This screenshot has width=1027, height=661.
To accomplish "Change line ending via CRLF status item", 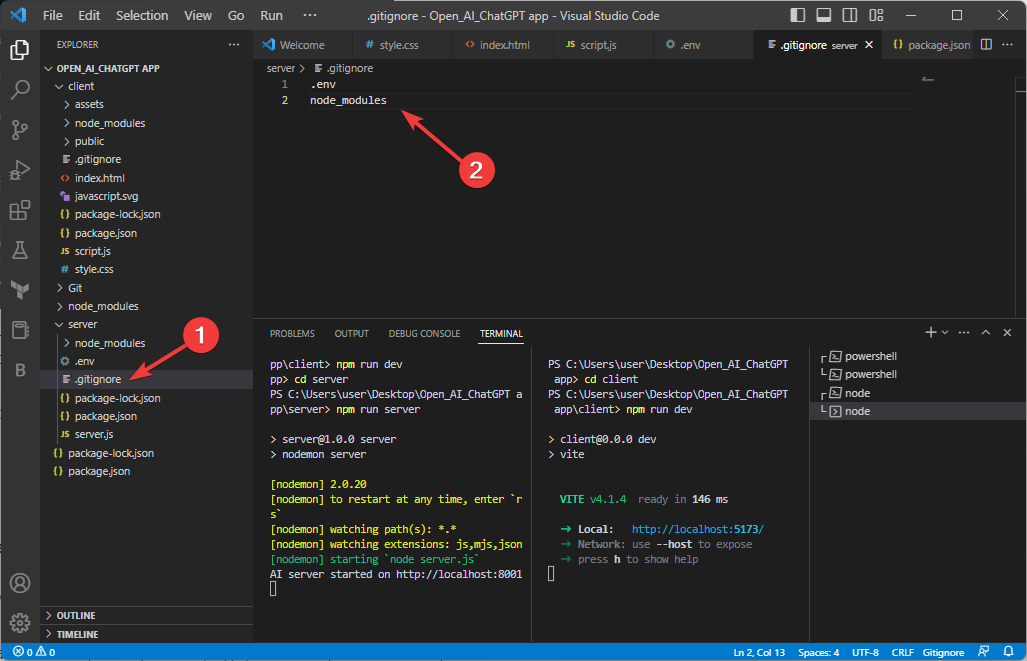I will click(902, 652).
